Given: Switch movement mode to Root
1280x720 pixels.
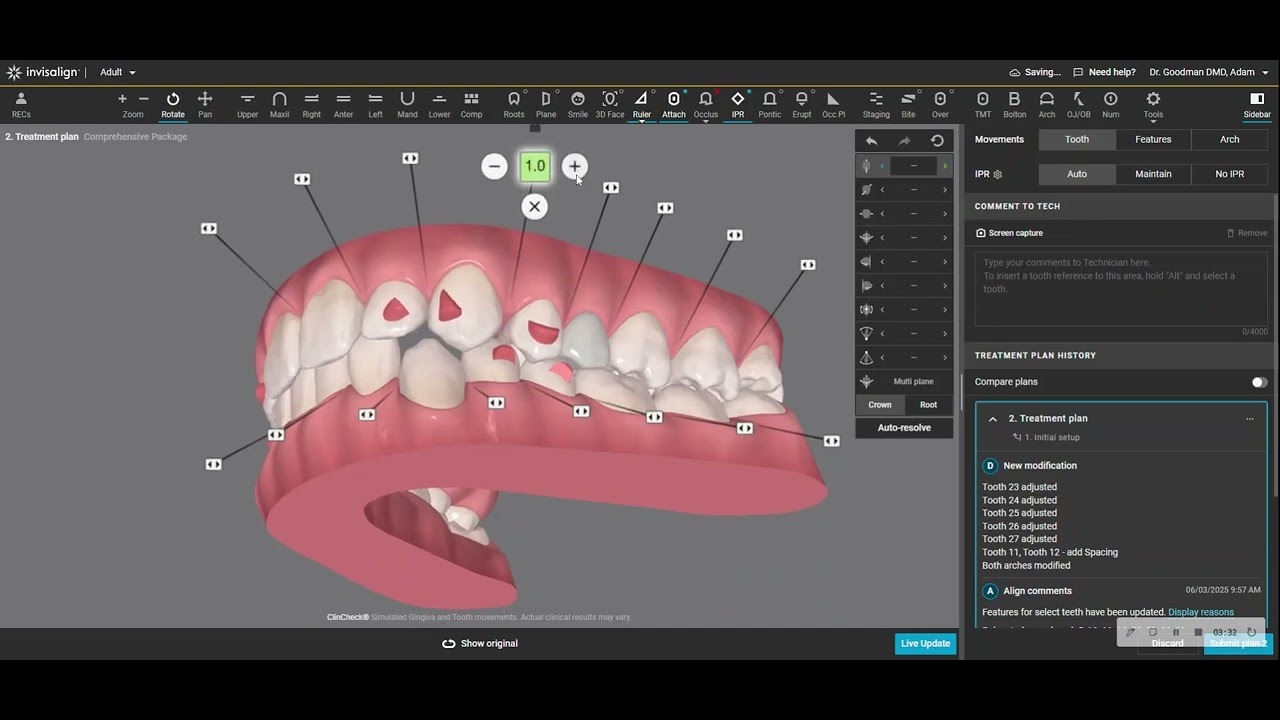Looking at the screenshot, I should [x=929, y=405].
